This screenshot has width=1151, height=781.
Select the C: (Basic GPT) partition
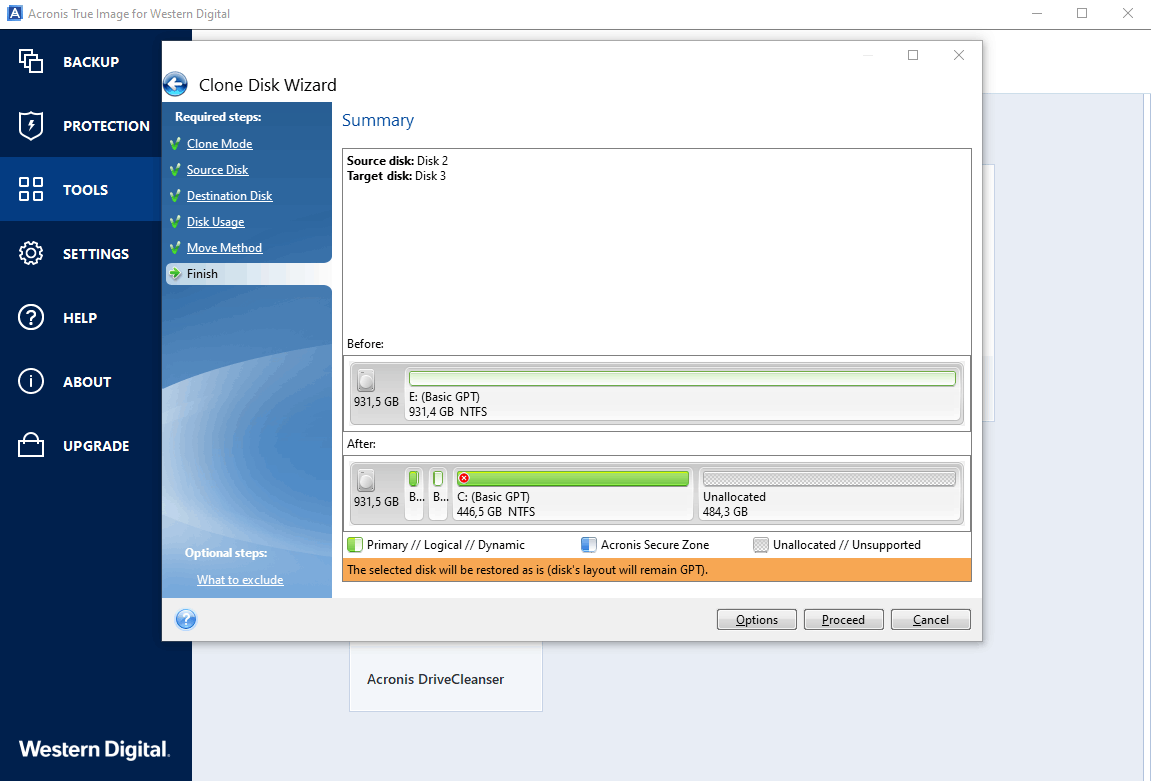pyautogui.click(x=573, y=493)
